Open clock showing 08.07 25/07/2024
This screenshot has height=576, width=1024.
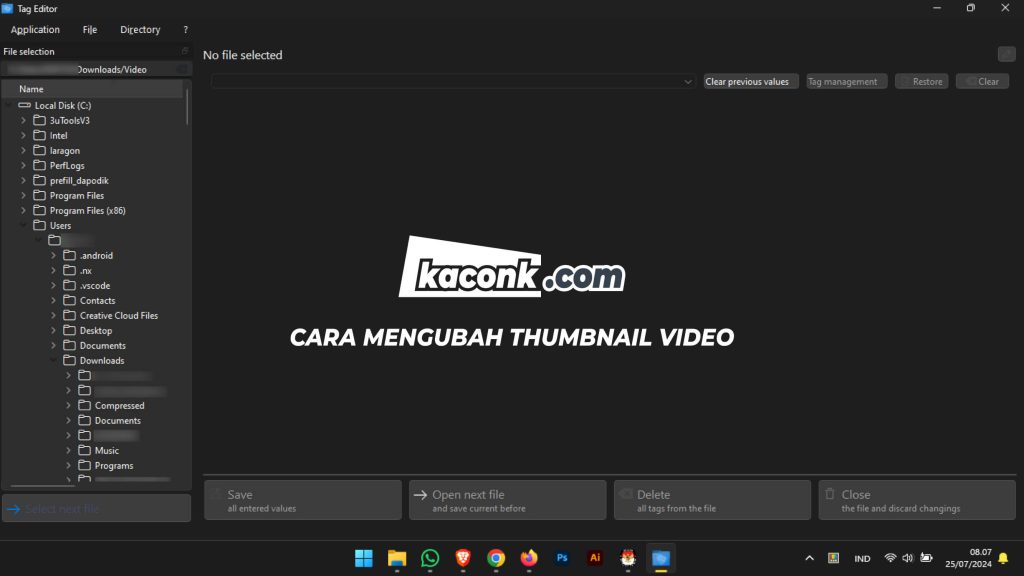pyautogui.click(x=968, y=558)
